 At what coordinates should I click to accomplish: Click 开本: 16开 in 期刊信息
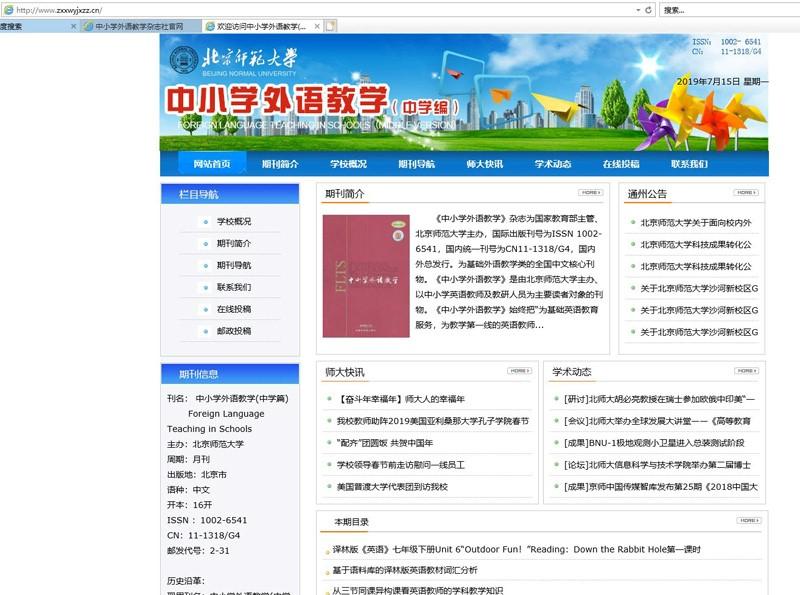pos(189,505)
